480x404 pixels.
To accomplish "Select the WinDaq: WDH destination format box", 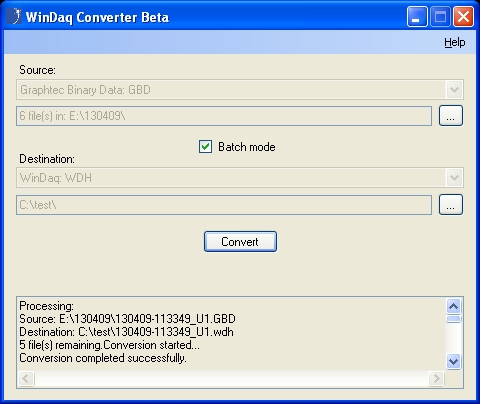I will point(240,178).
